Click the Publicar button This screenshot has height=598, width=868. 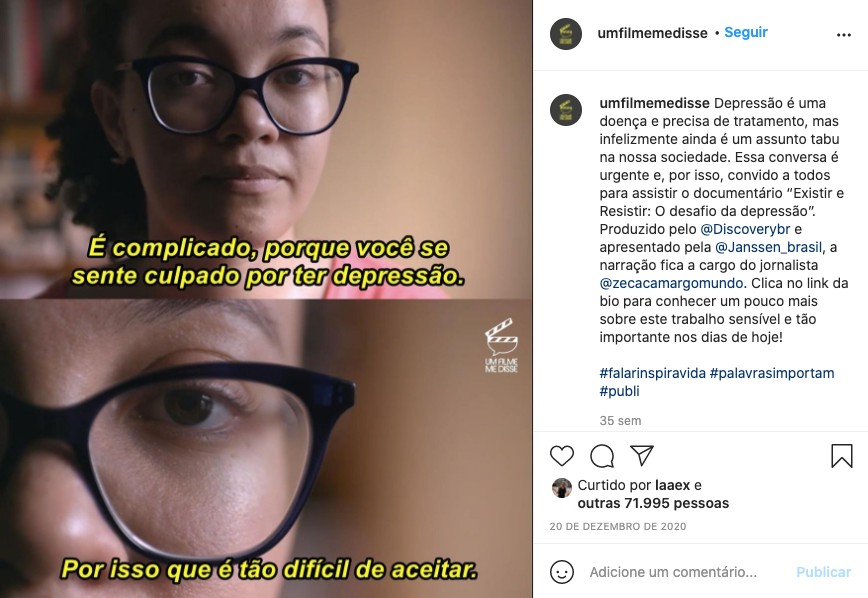tap(823, 572)
